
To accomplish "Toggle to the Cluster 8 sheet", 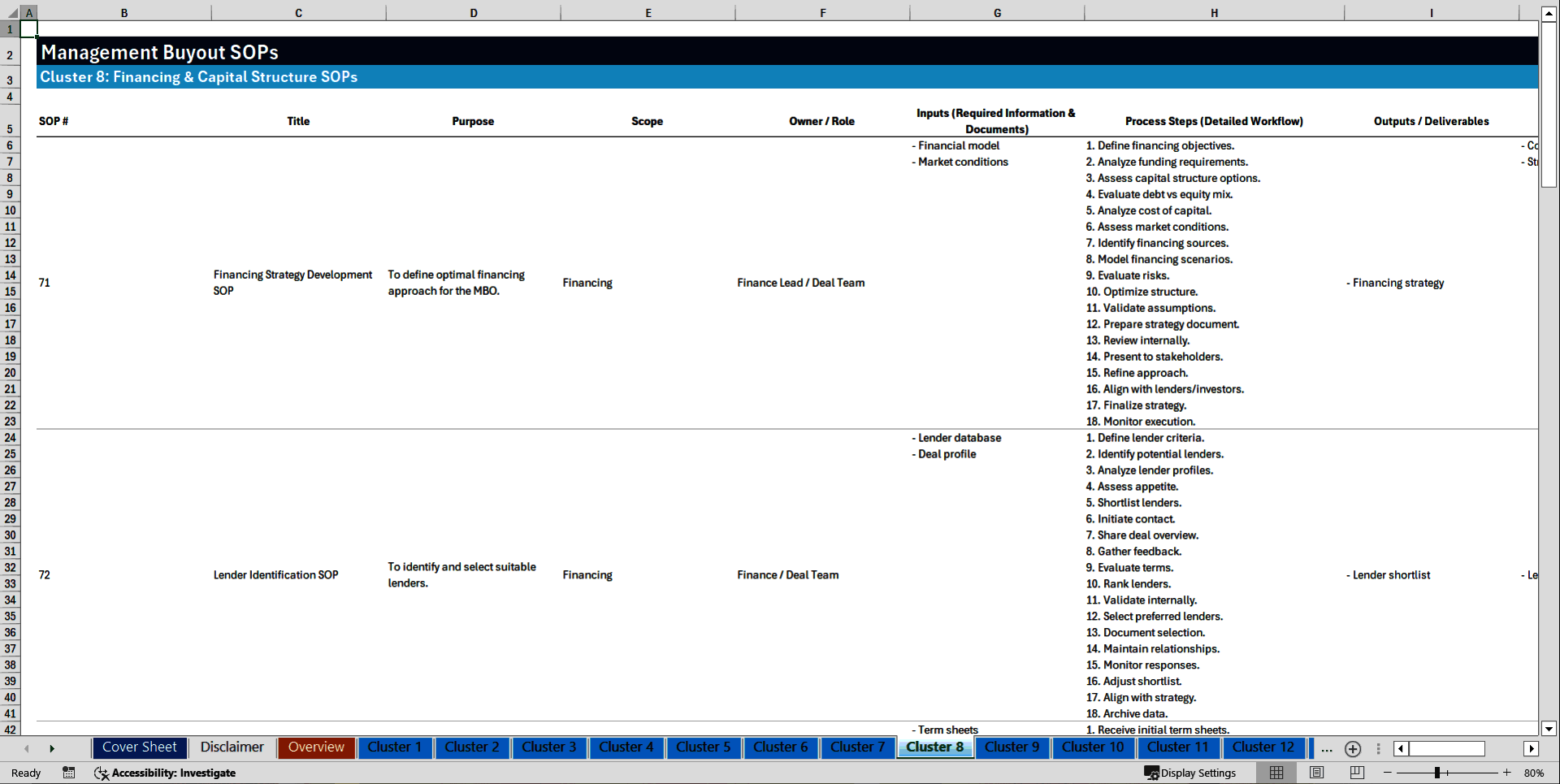I will point(934,747).
